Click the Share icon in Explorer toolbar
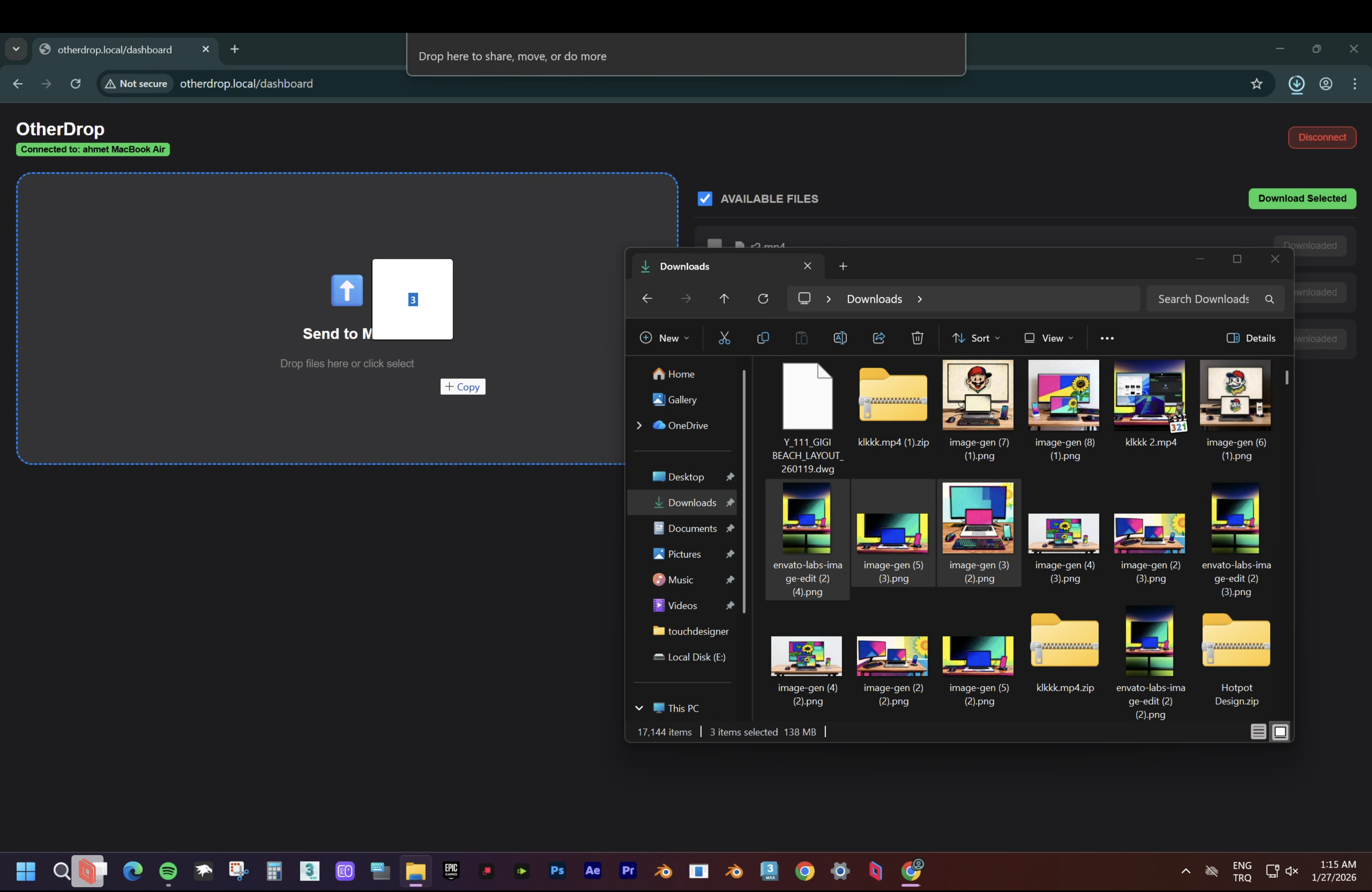The width and height of the screenshot is (1372, 892). click(x=879, y=338)
